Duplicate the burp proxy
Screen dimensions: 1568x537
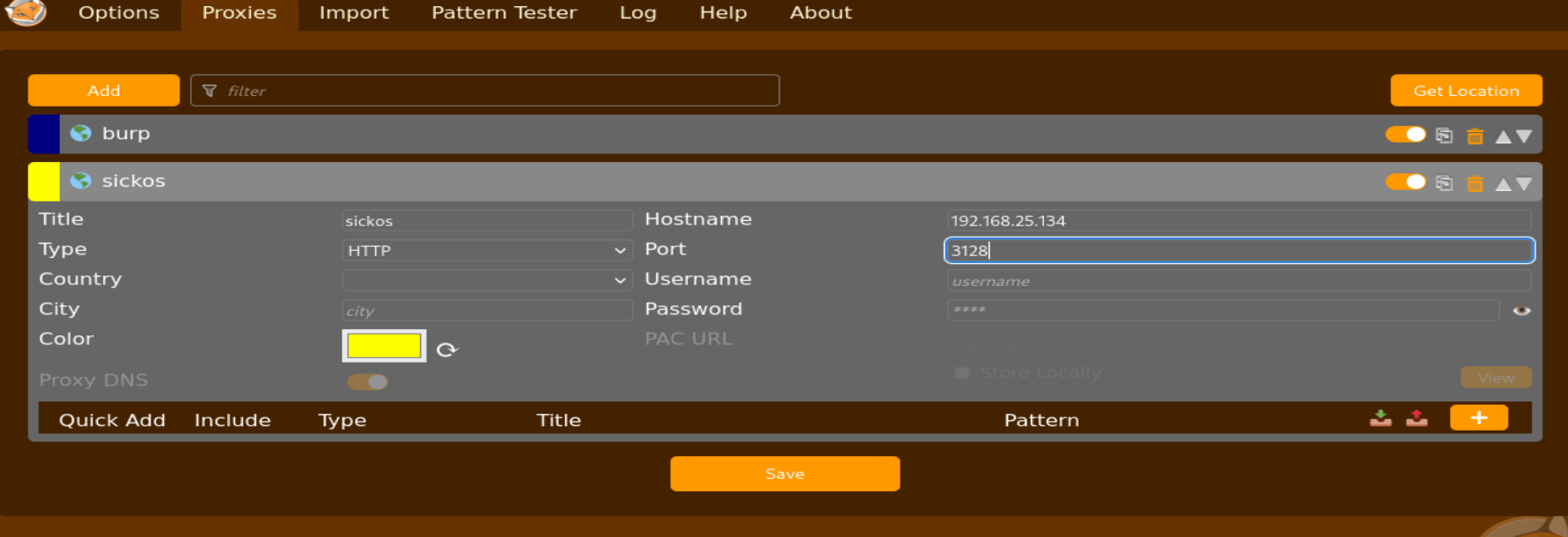1444,136
